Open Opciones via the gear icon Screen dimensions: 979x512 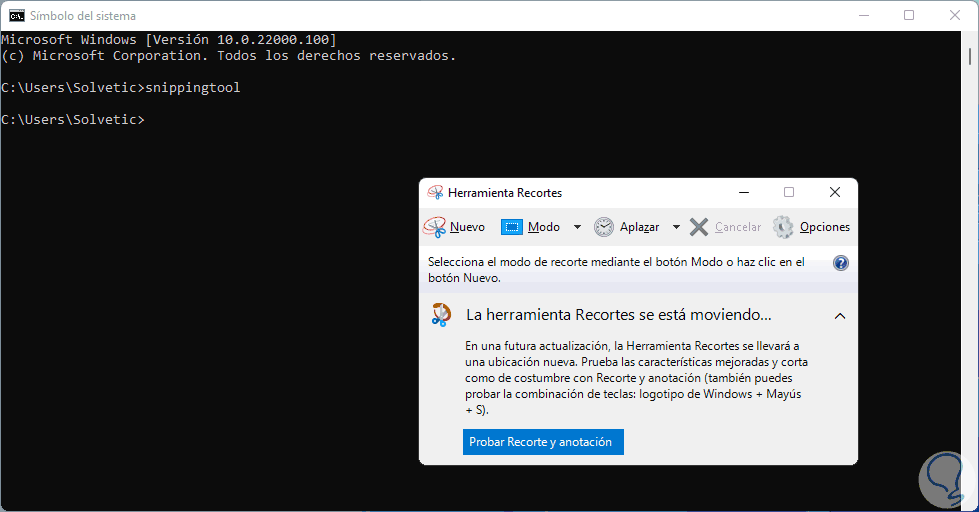coord(783,227)
